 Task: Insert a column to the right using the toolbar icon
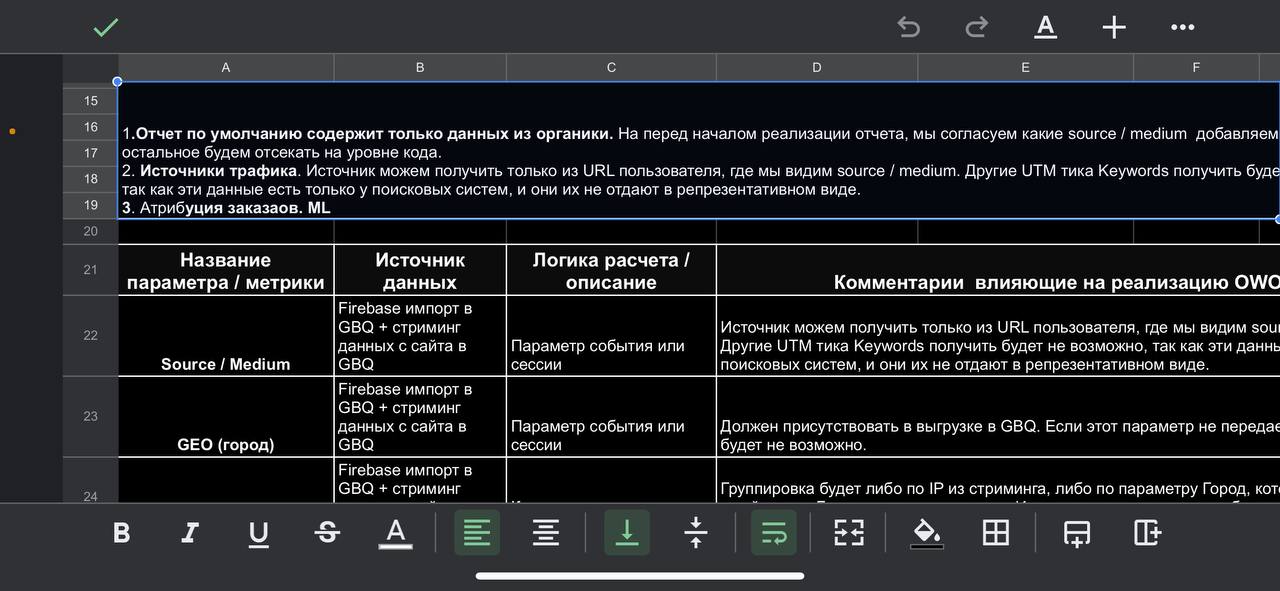tap(1147, 533)
